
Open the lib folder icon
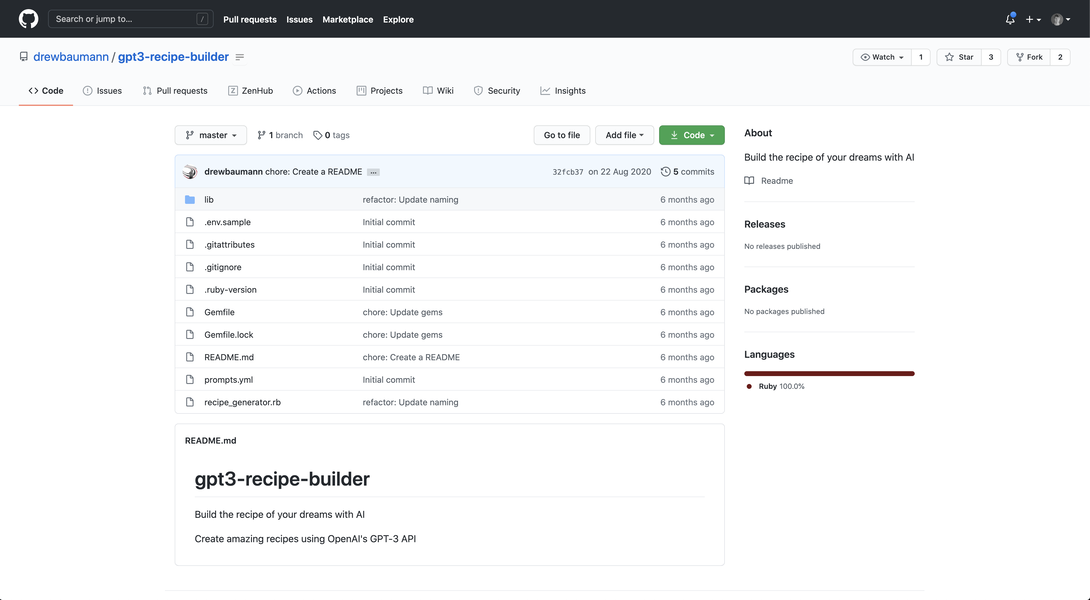[x=189, y=199]
